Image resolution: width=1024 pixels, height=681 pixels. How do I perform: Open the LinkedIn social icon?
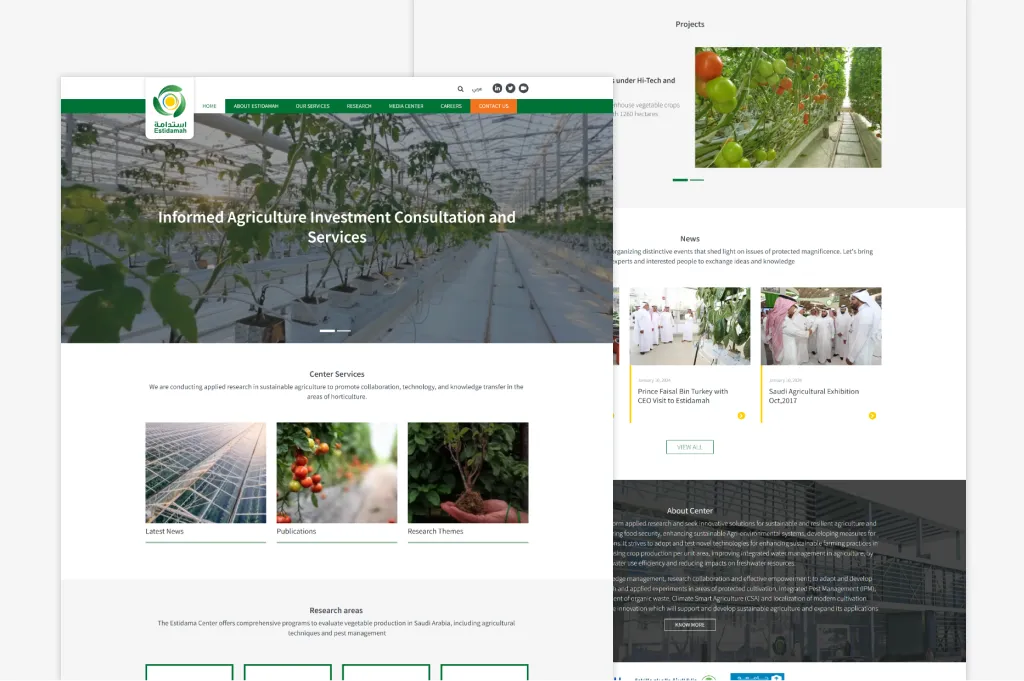point(497,88)
